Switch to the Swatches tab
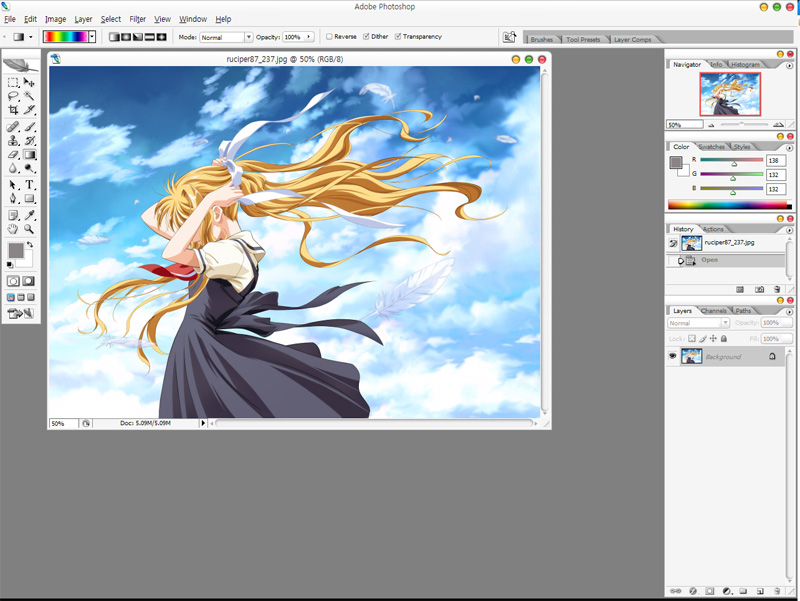The height and width of the screenshot is (601, 800). [711, 147]
